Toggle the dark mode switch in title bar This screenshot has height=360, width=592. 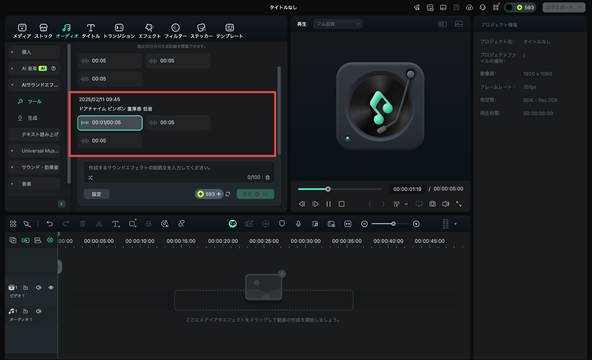[x=509, y=7]
